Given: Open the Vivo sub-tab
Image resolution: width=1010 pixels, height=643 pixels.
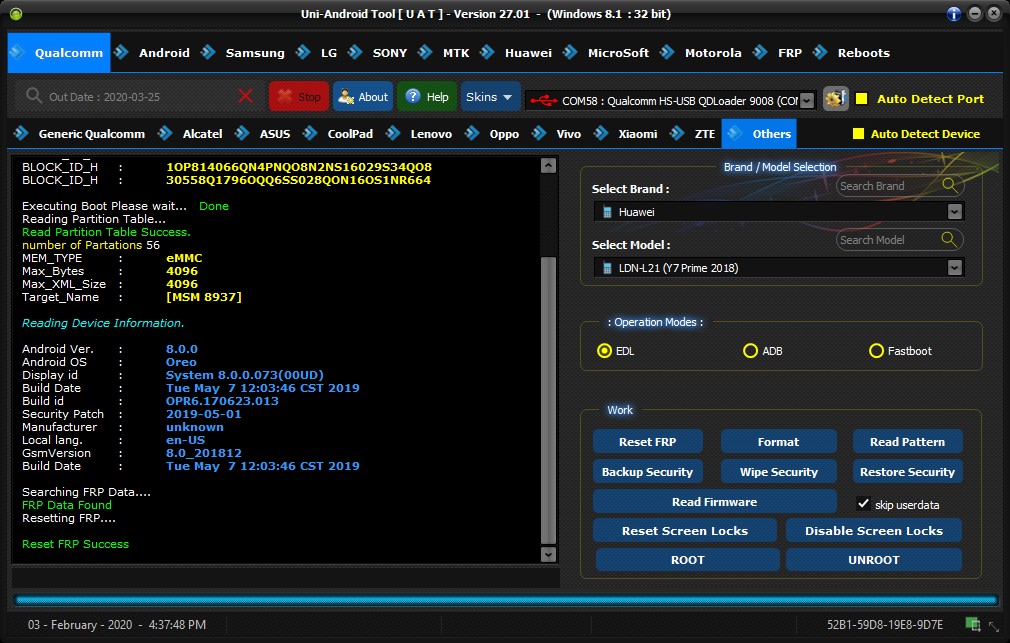Looking at the screenshot, I should tap(557, 134).
